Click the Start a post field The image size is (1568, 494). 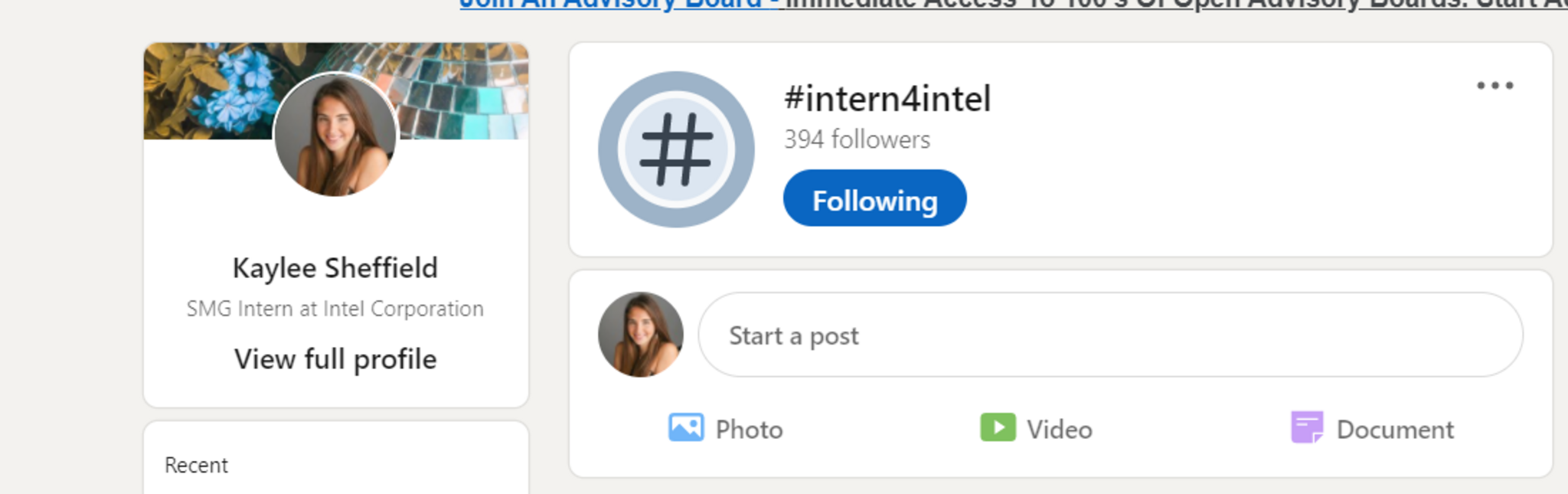click(x=1110, y=335)
